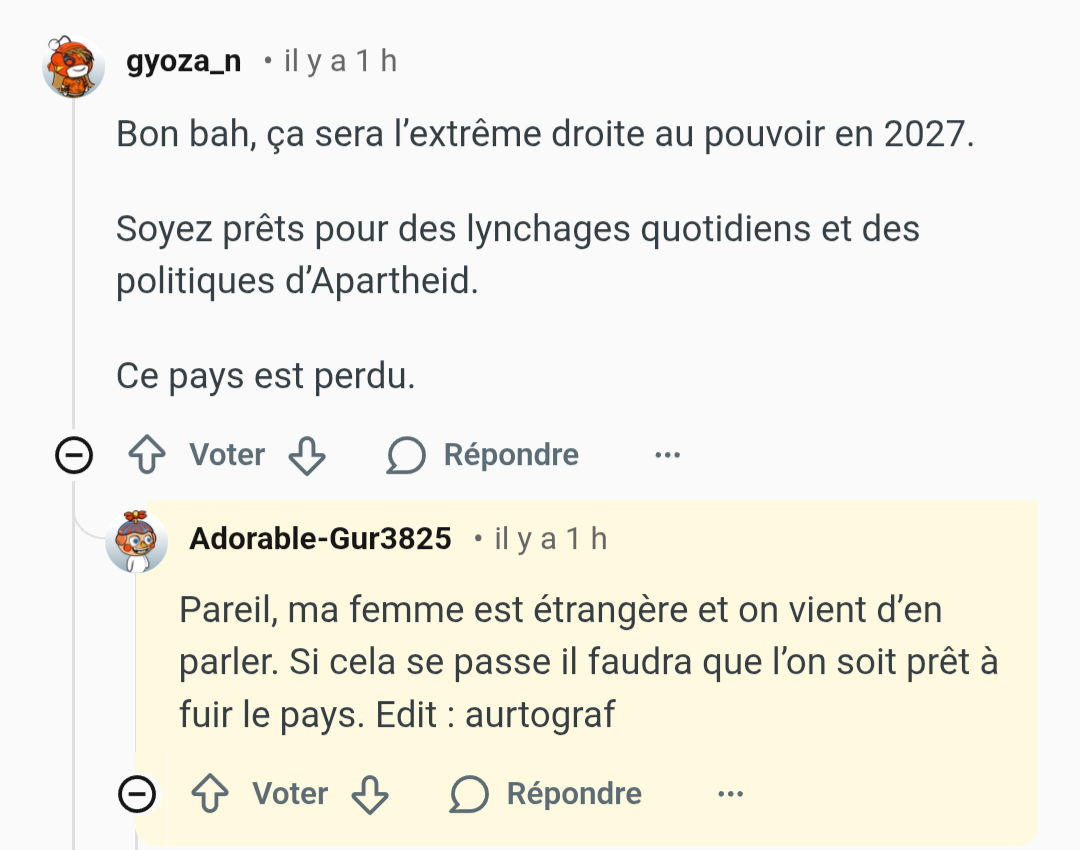
Task: Open more options for gyoza_n's comment
Action: click(667, 456)
